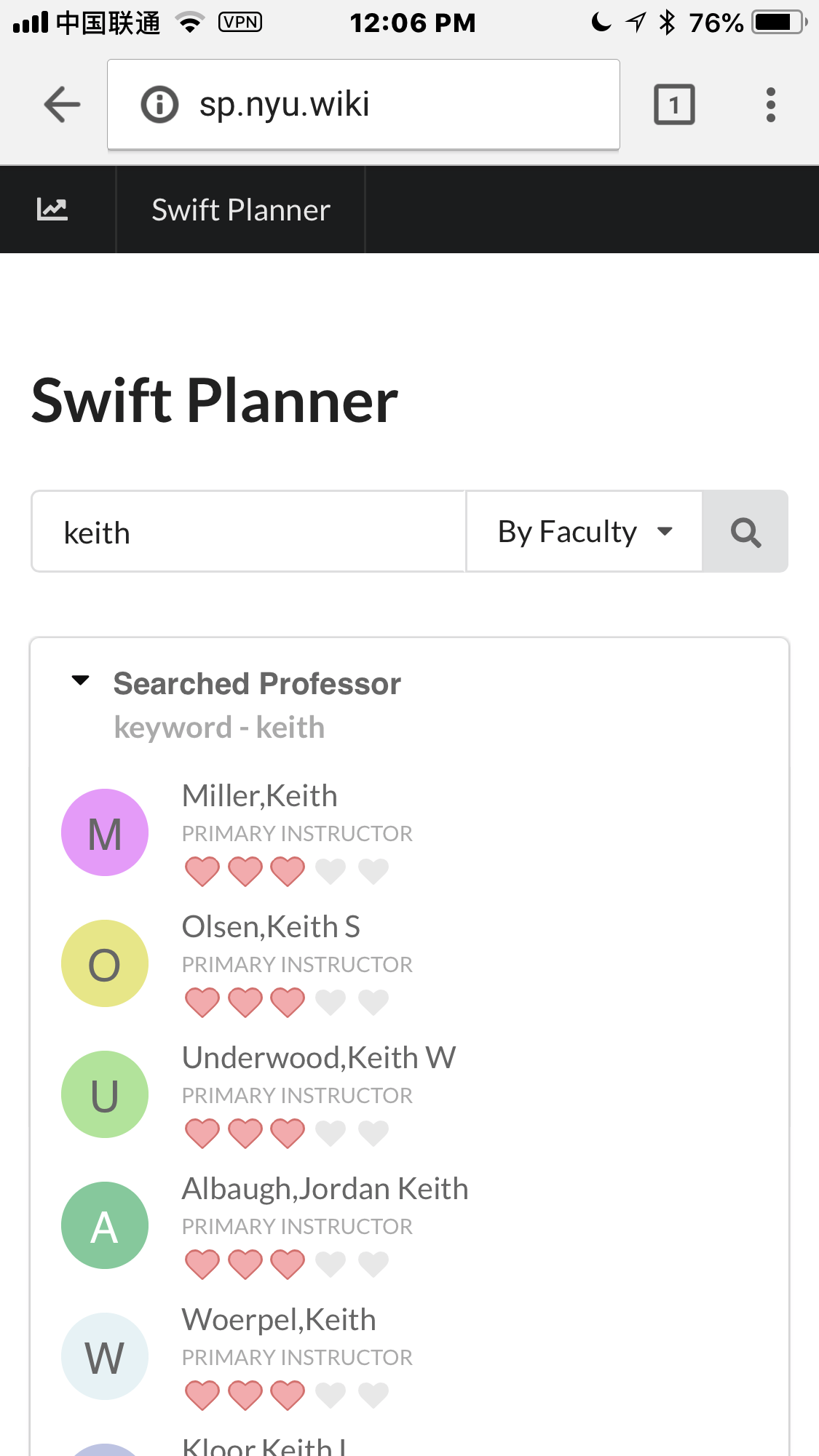Click Underwood's green U avatar
Viewport: 819px width, 1456px height.
pyautogui.click(x=105, y=1094)
